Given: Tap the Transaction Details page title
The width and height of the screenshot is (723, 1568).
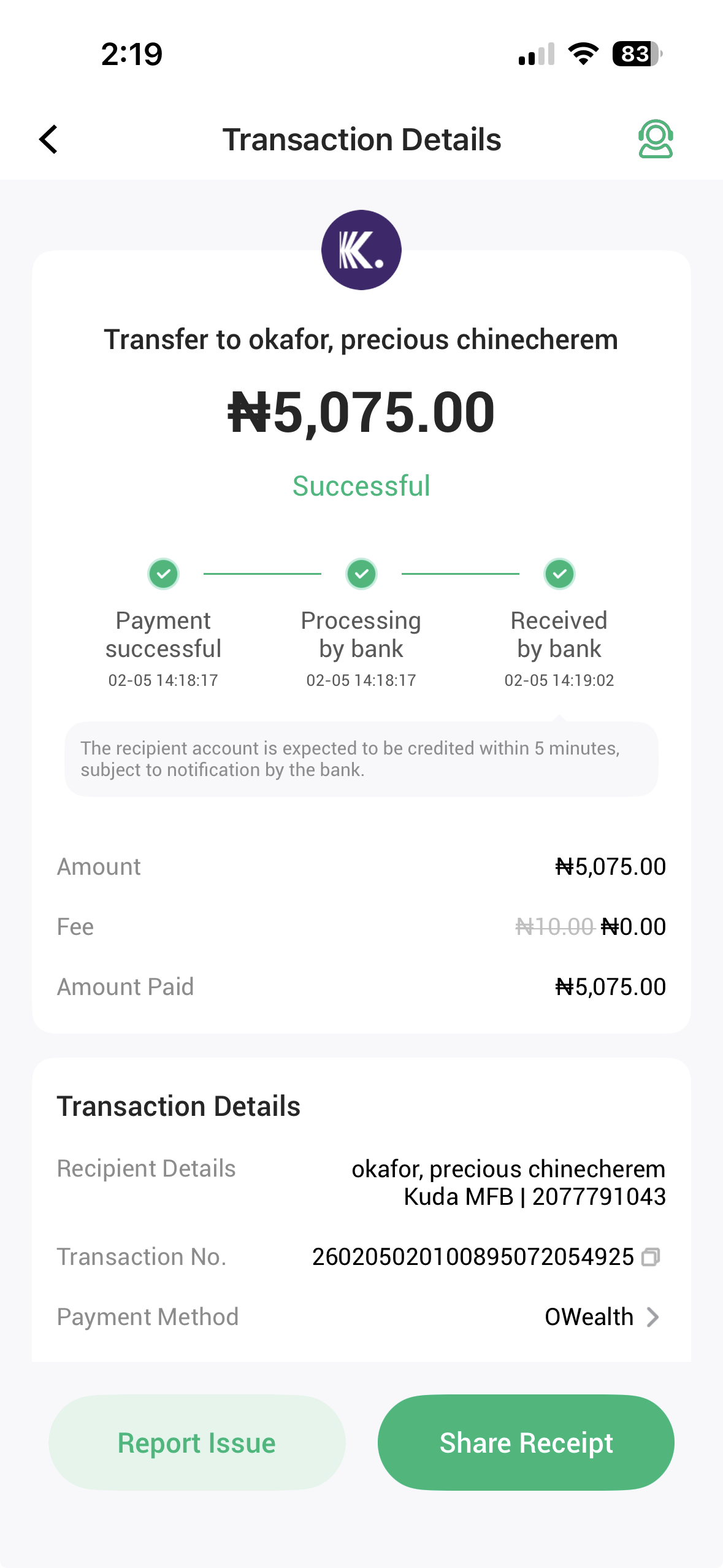Looking at the screenshot, I should pyautogui.click(x=361, y=140).
